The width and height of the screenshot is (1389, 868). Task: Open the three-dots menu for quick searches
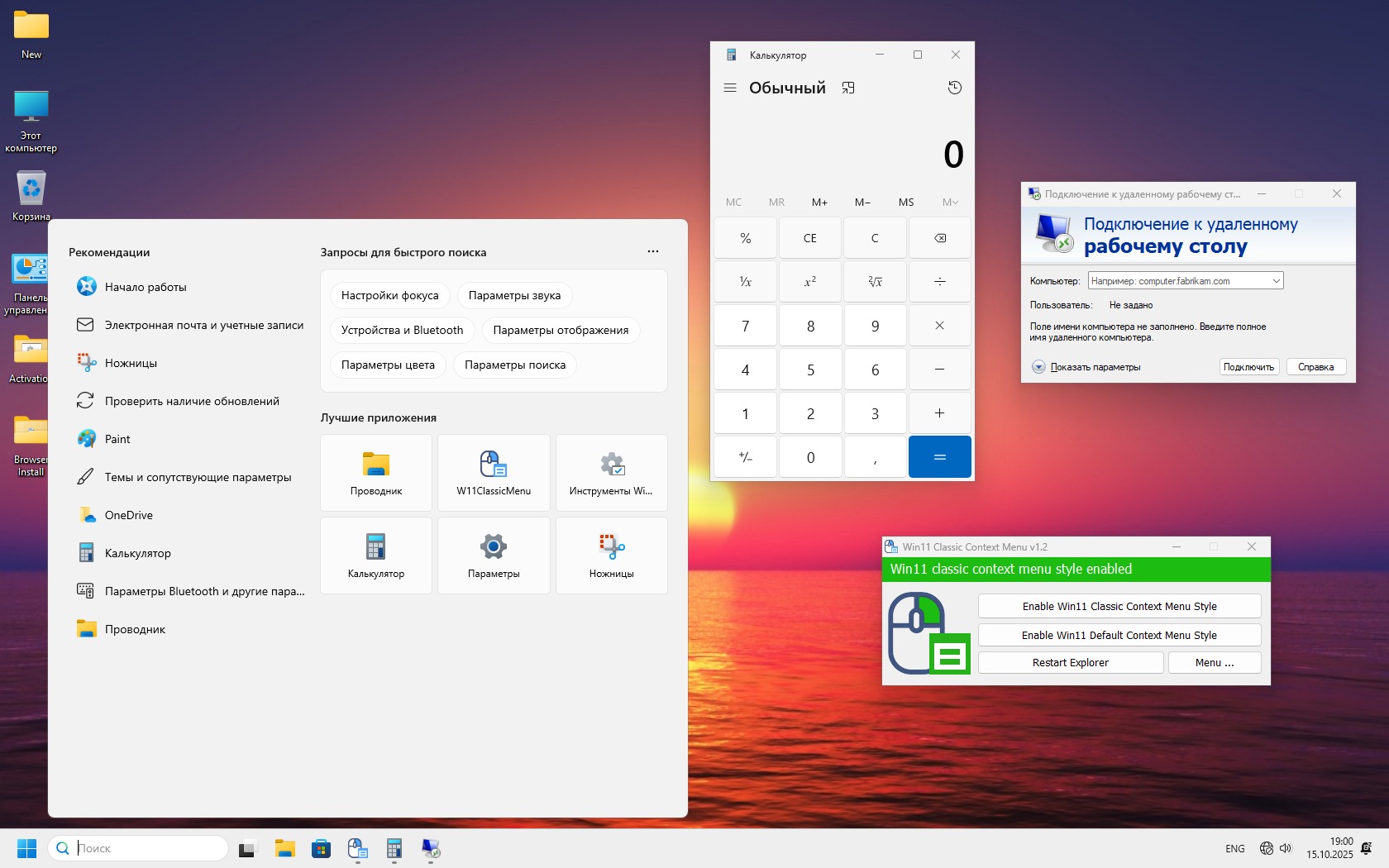pos(652,251)
